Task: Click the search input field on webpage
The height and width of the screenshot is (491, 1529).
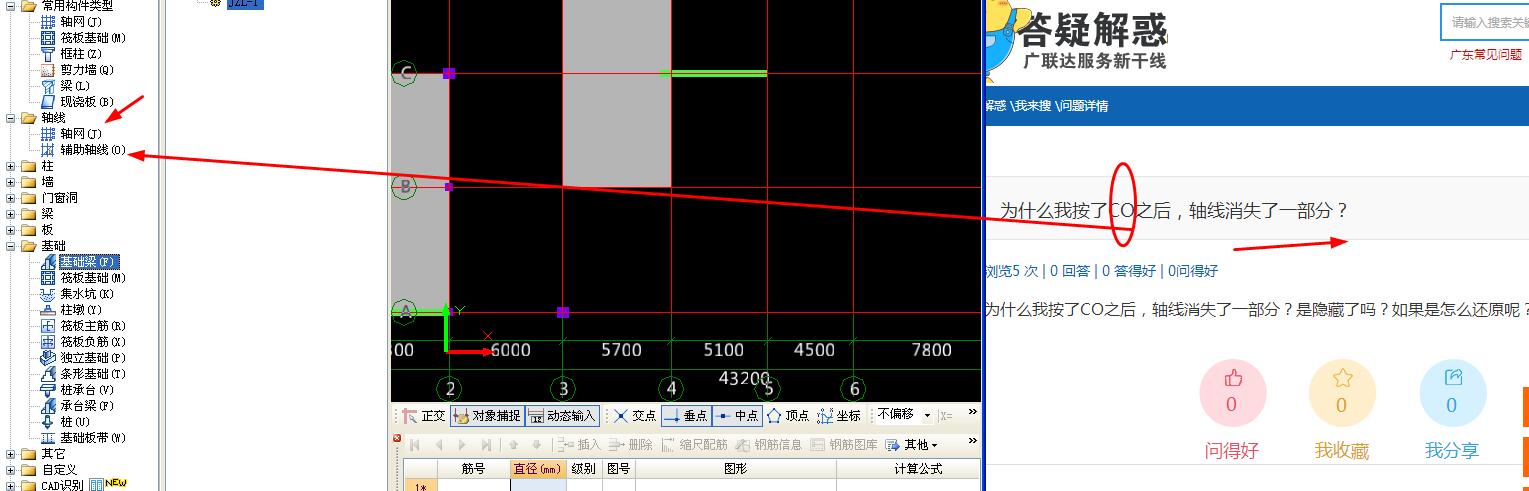Action: 1485,22
